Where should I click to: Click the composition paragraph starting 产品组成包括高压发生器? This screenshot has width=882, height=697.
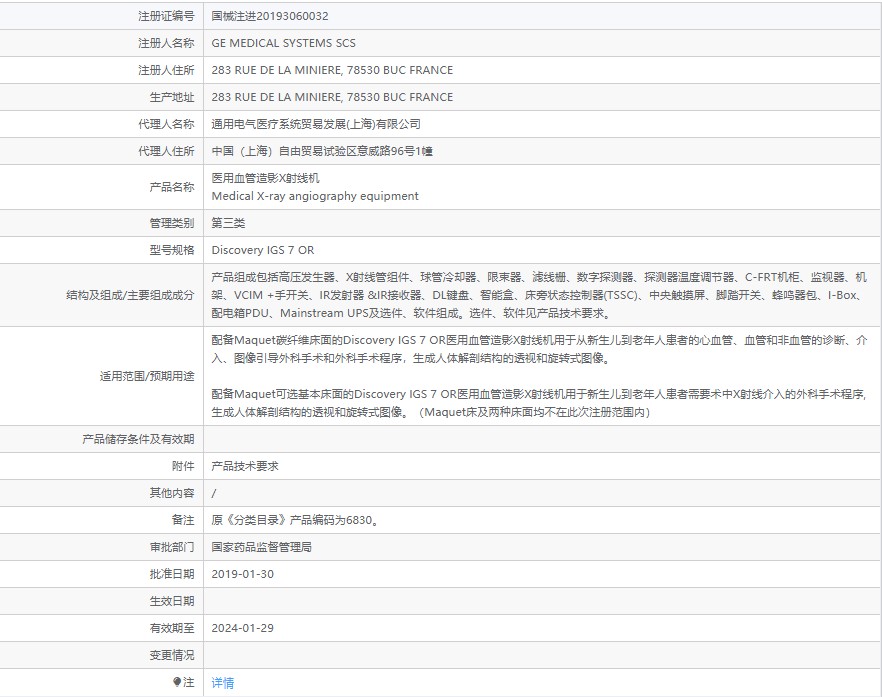click(x=539, y=295)
